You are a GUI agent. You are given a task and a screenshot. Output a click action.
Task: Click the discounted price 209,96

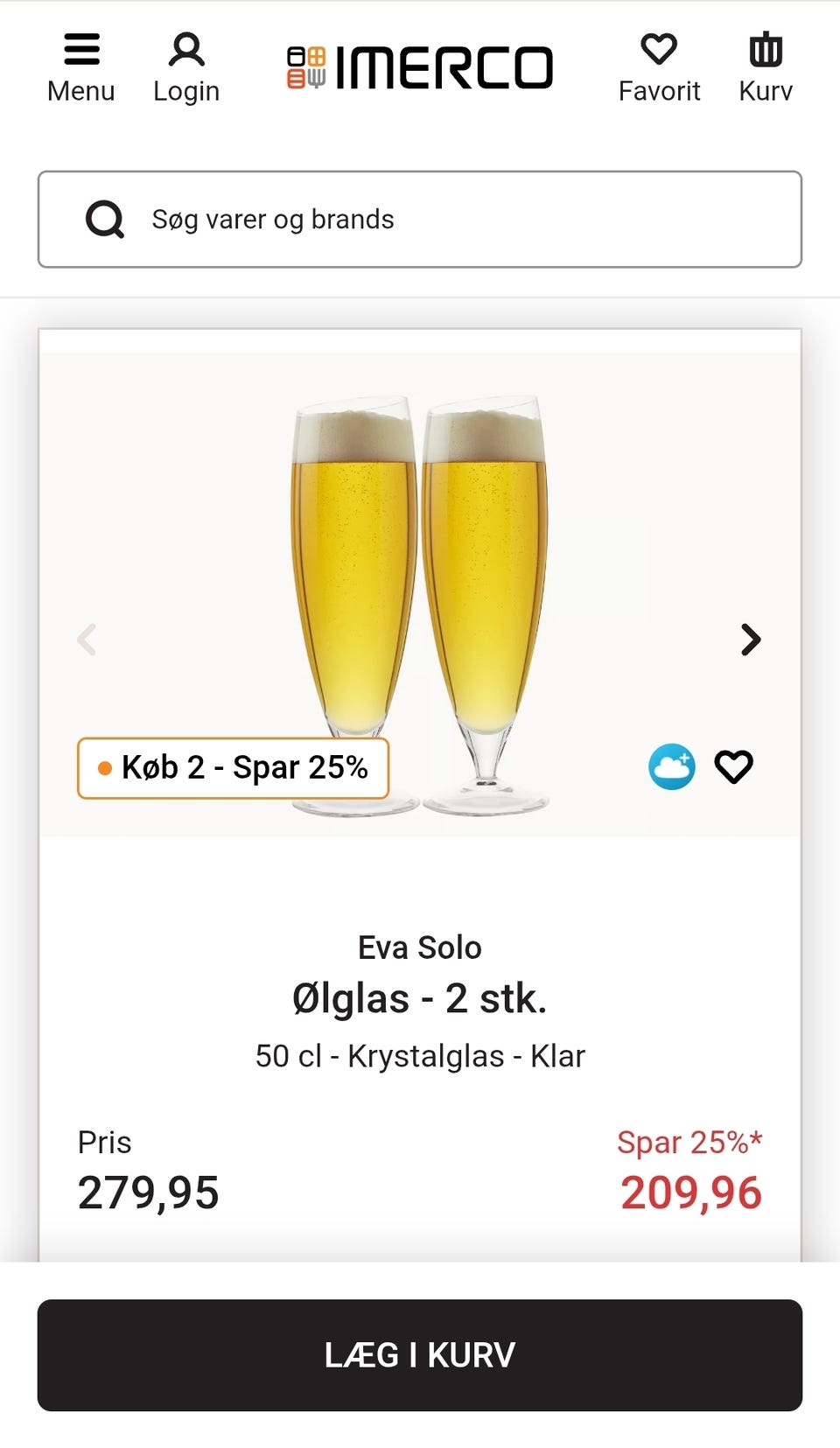[x=691, y=1193]
